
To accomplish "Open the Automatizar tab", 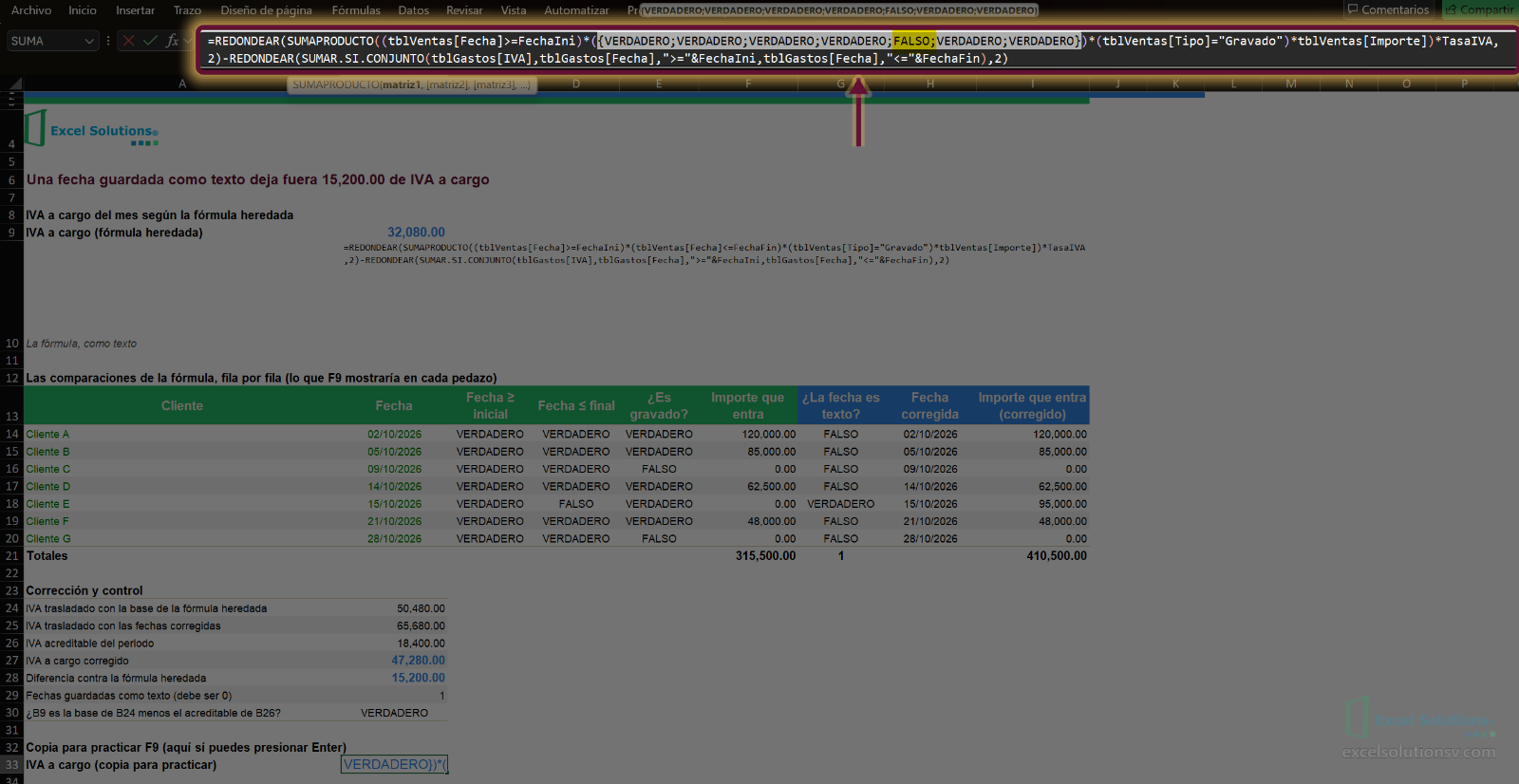I will coord(576,10).
